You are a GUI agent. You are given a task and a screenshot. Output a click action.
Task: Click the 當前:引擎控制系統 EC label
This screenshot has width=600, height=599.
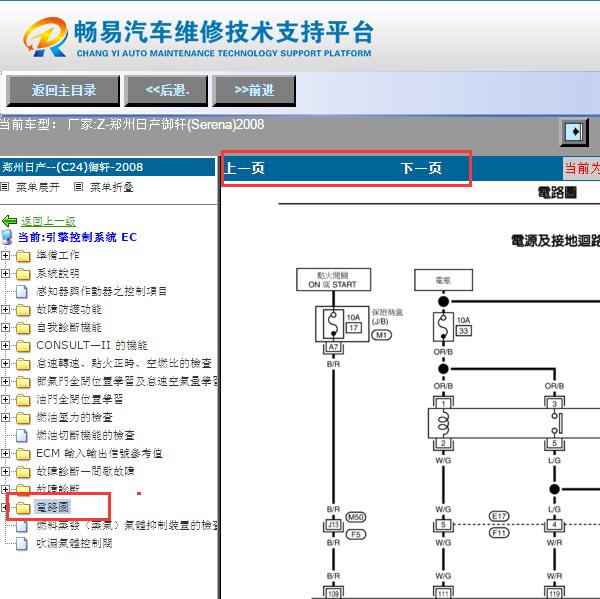click(77, 237)
